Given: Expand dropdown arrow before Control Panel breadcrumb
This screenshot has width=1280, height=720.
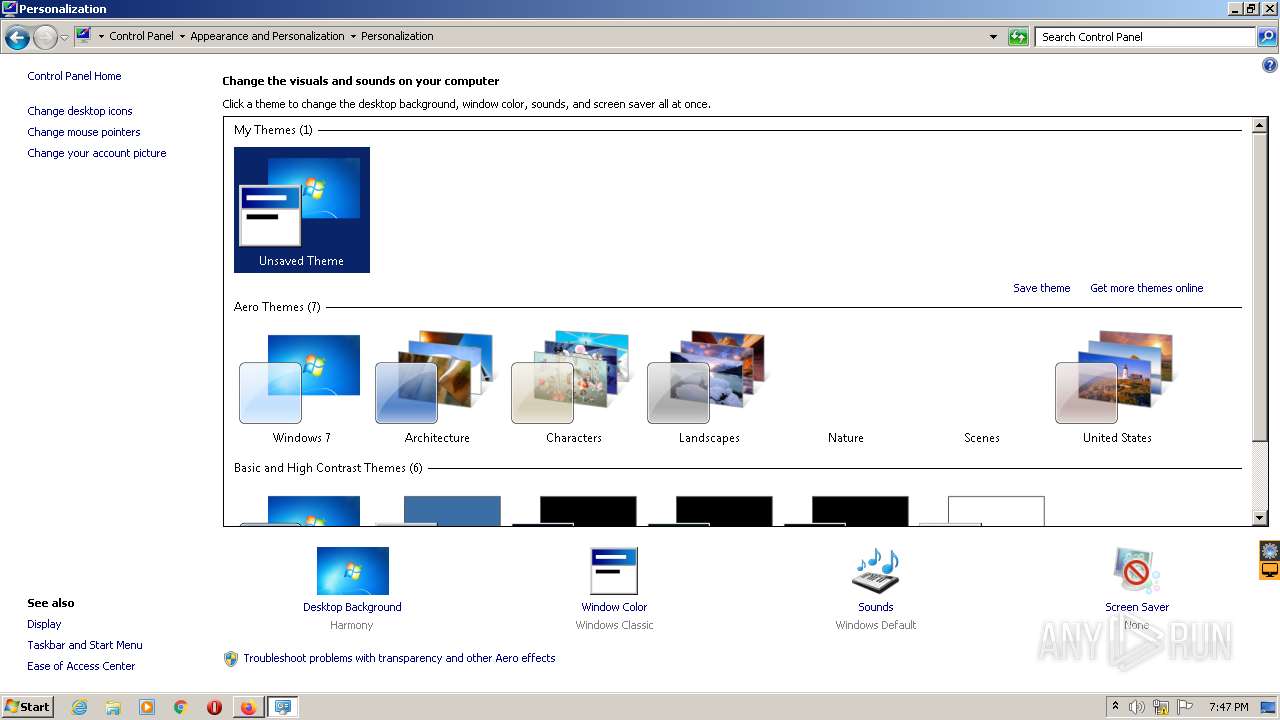Looking at the screenshot, I should tap(101, 36).
